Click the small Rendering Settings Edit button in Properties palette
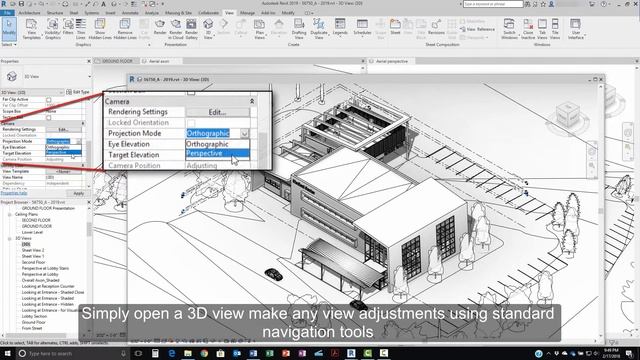The height and width of the screenshot is (360, 640). click(63, 129)
